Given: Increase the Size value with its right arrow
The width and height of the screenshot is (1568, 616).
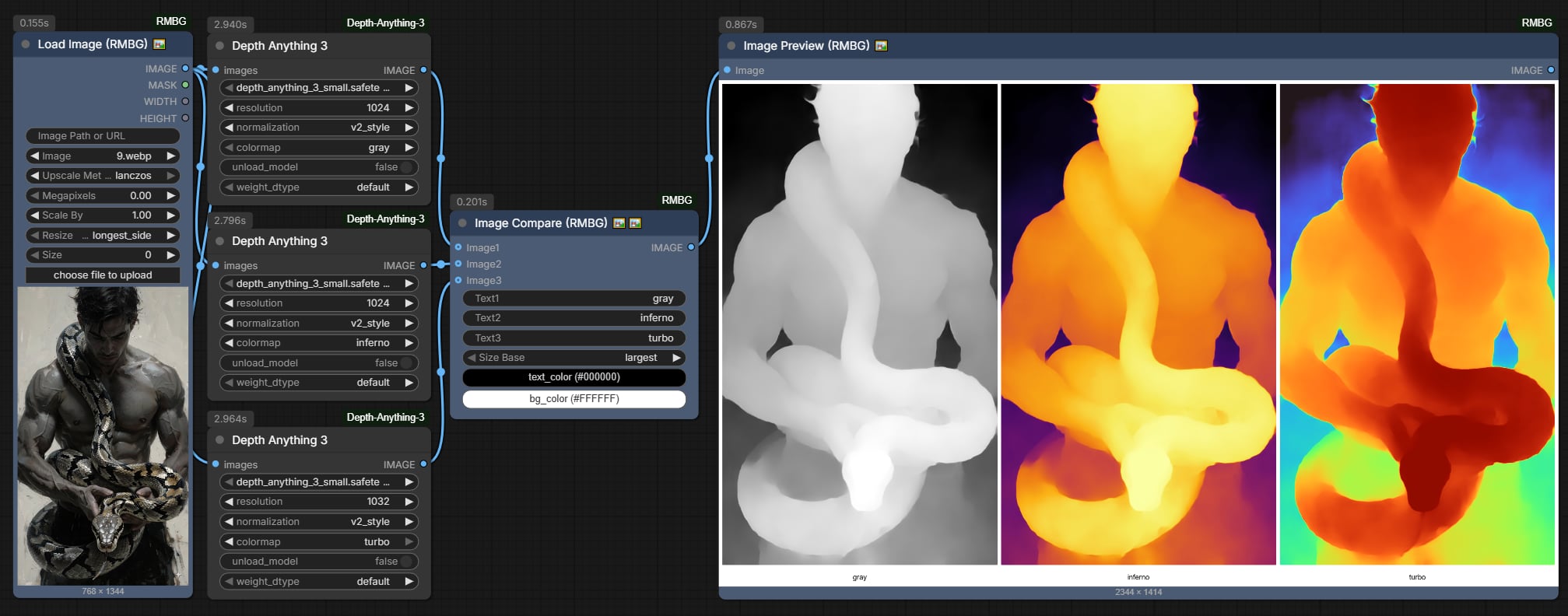Looking at the screenshot, I should coord(170,255).
